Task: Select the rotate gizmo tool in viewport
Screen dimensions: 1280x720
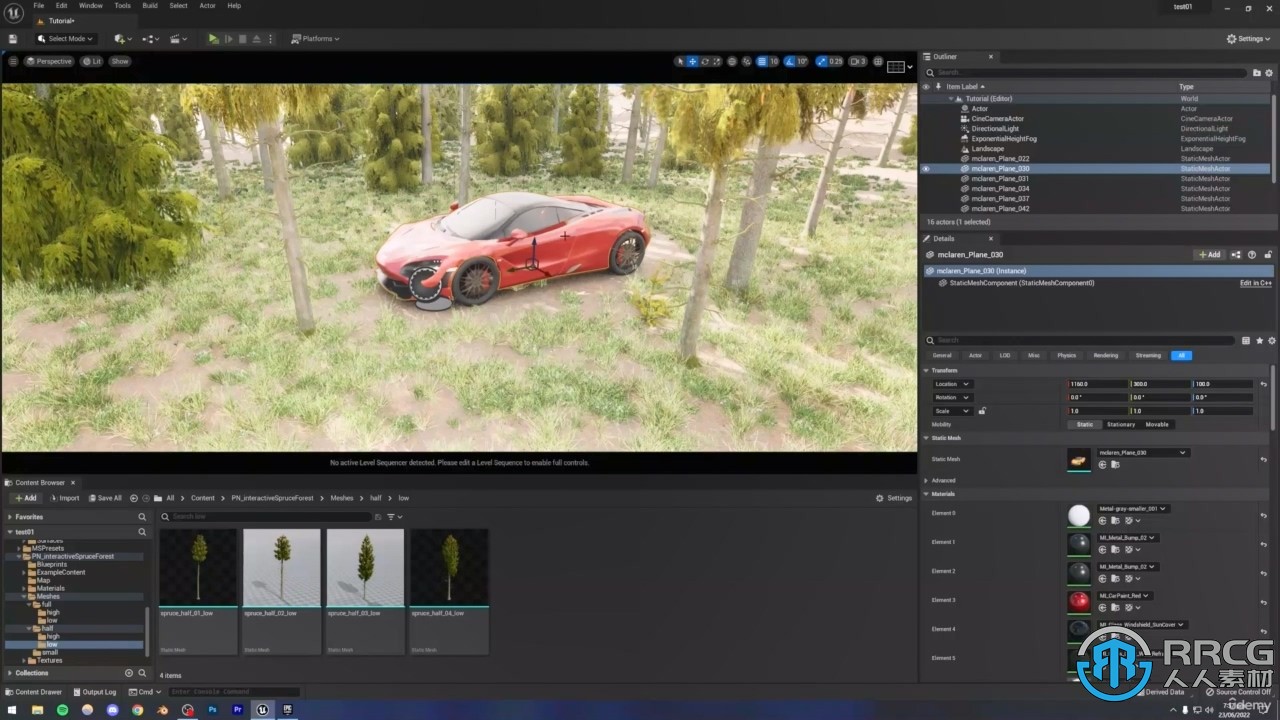Action: (x=704, y=62)
